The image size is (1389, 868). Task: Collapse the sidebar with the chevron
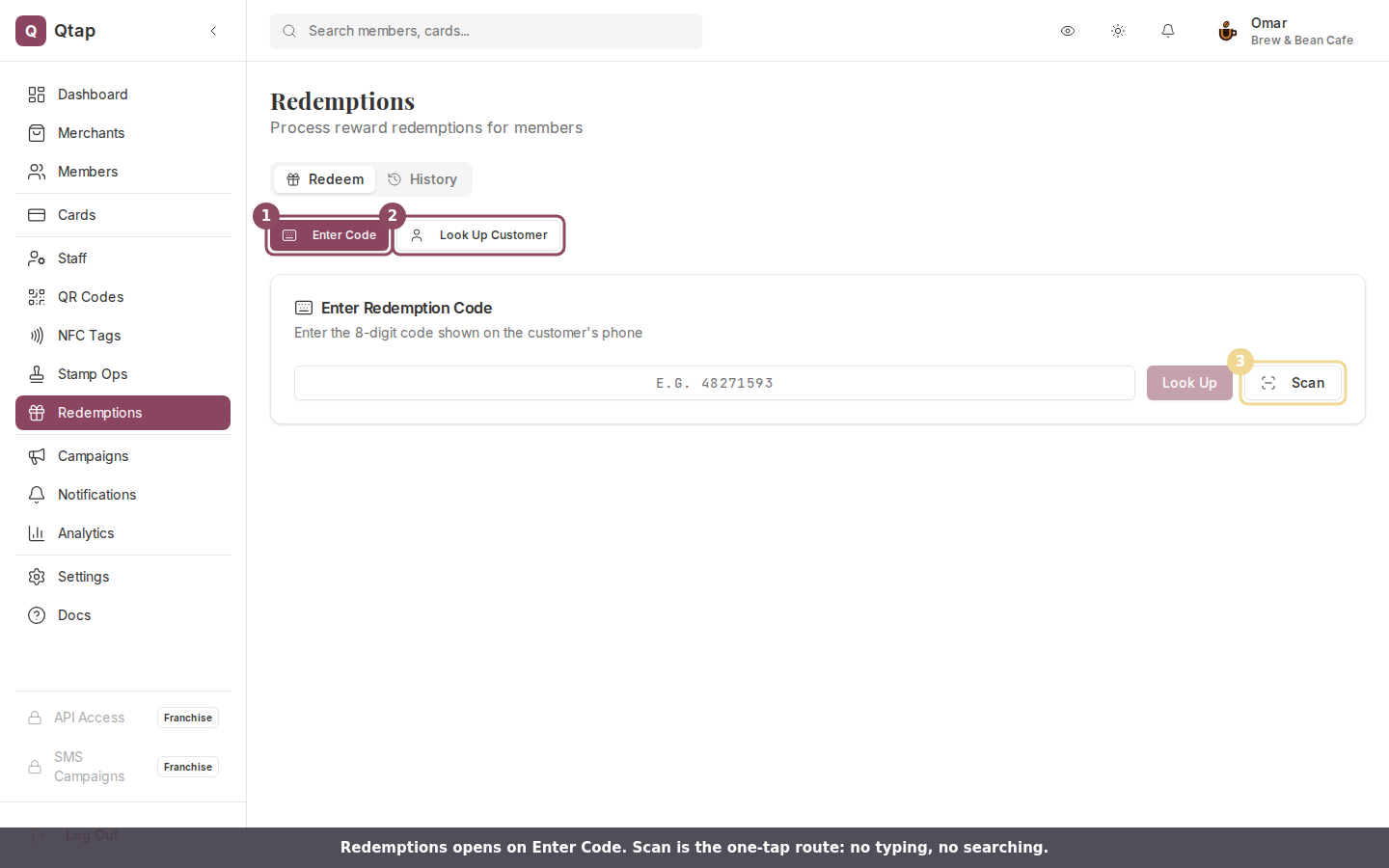pyautogui.click(x=213, y=31)
